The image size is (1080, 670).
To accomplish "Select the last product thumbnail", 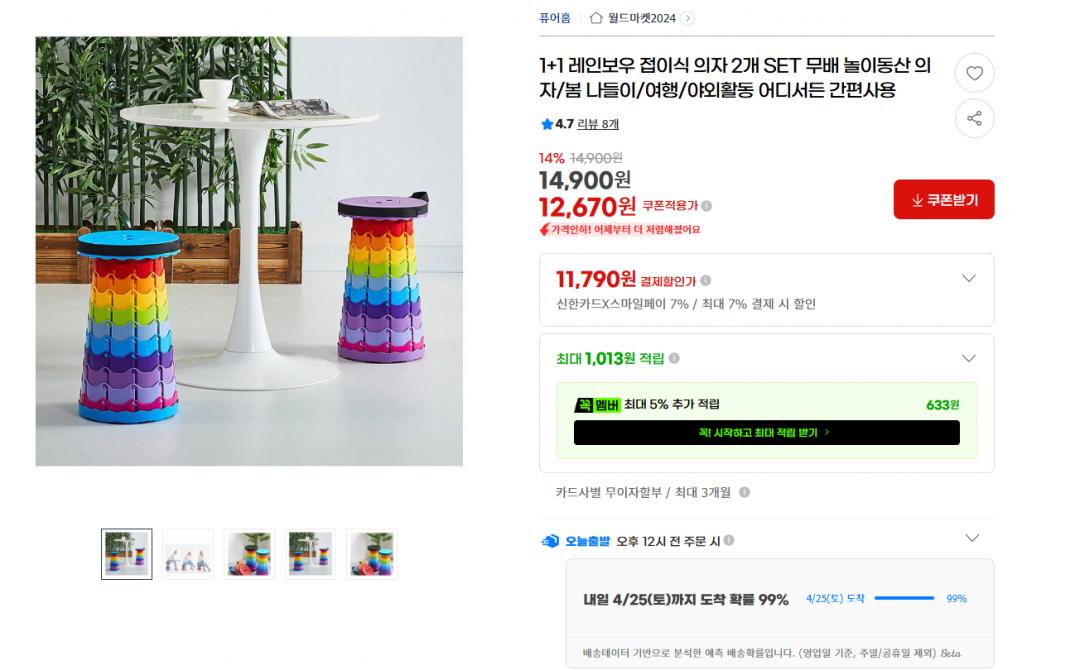I will coord(372,554).
